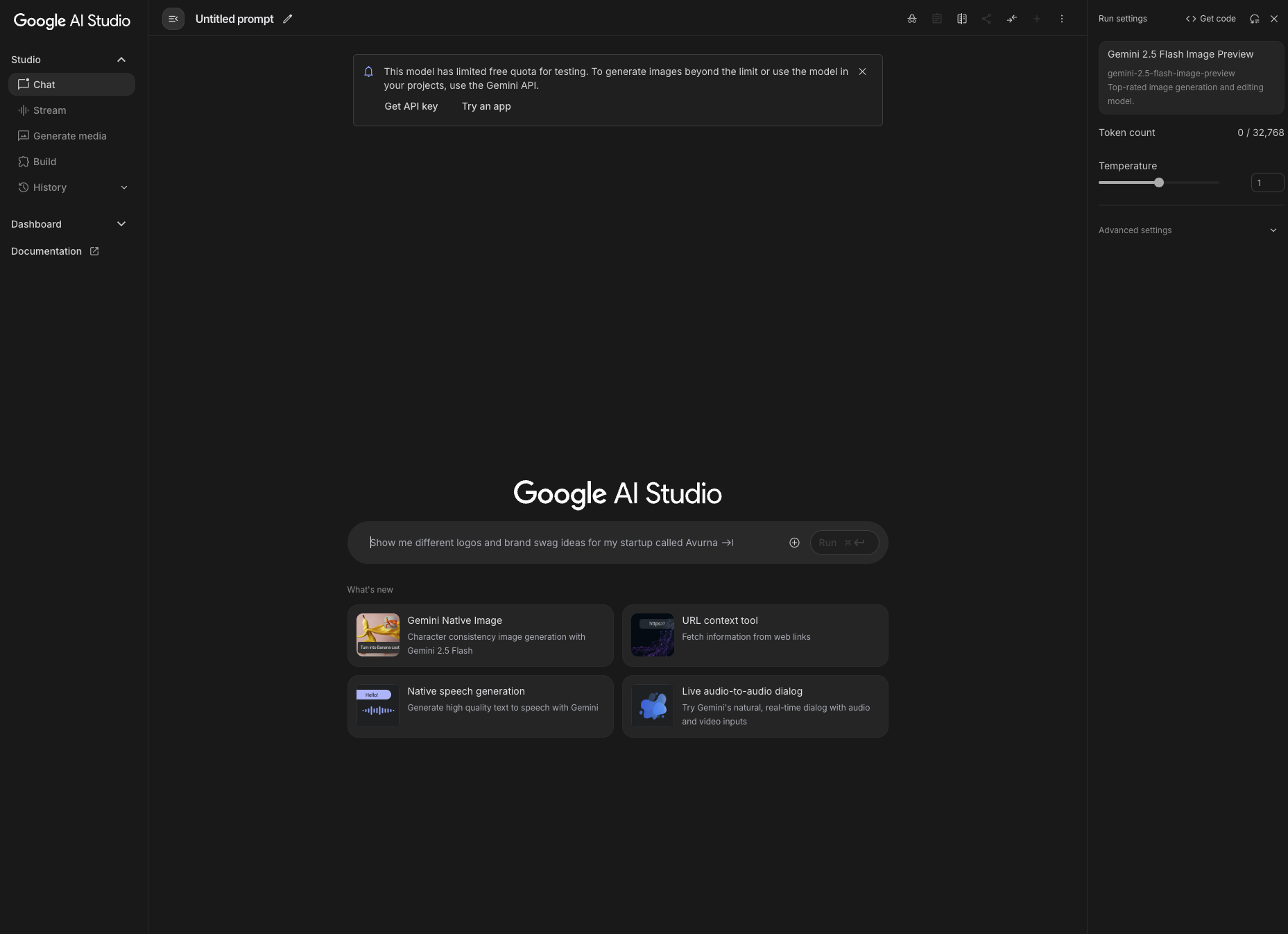Focus the prompt input text box
The width and height of the screenshot is (1288, 934).
[x=572, y=543]
